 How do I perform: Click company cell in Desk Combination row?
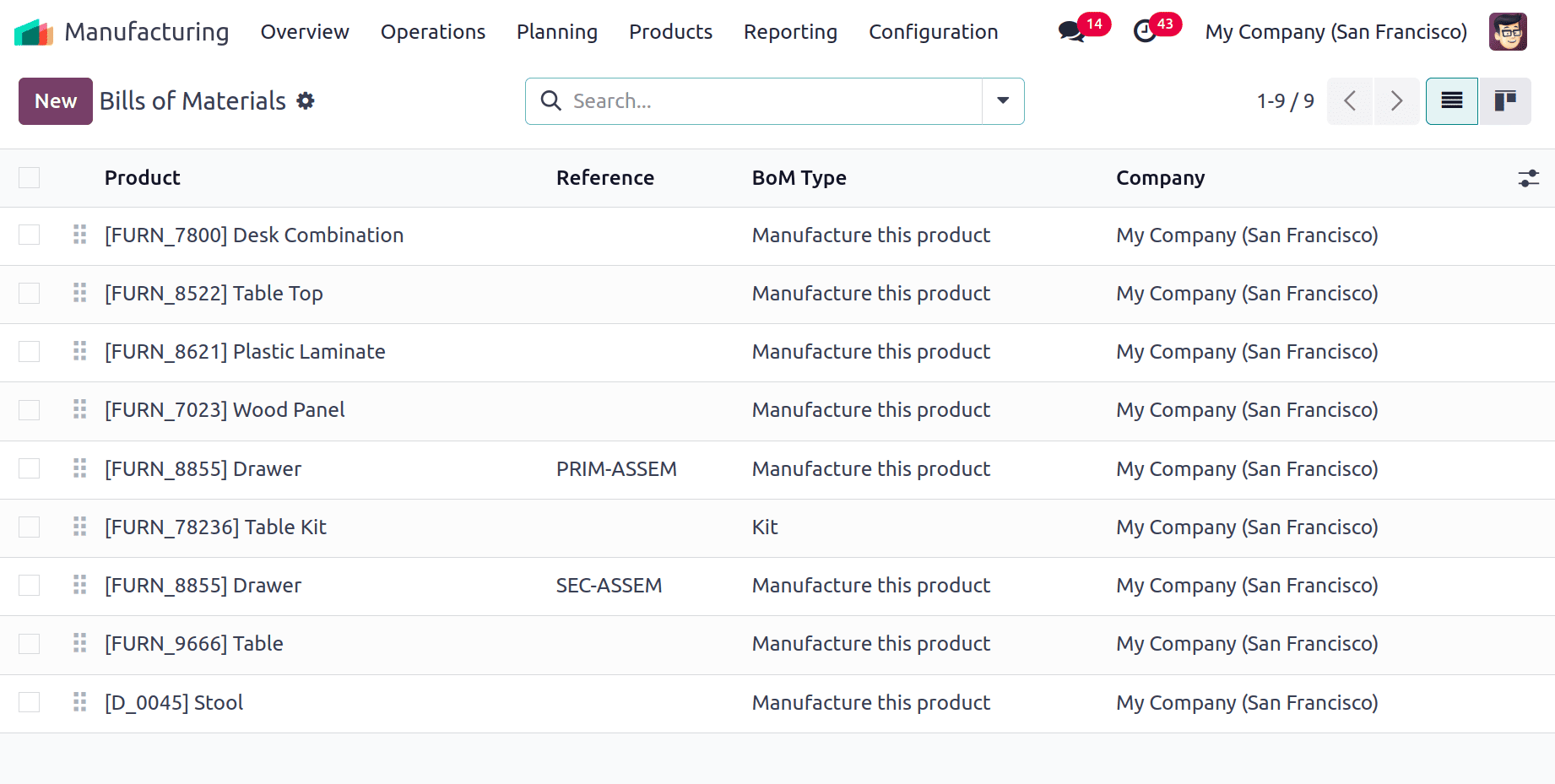(x=1247, y=235)
